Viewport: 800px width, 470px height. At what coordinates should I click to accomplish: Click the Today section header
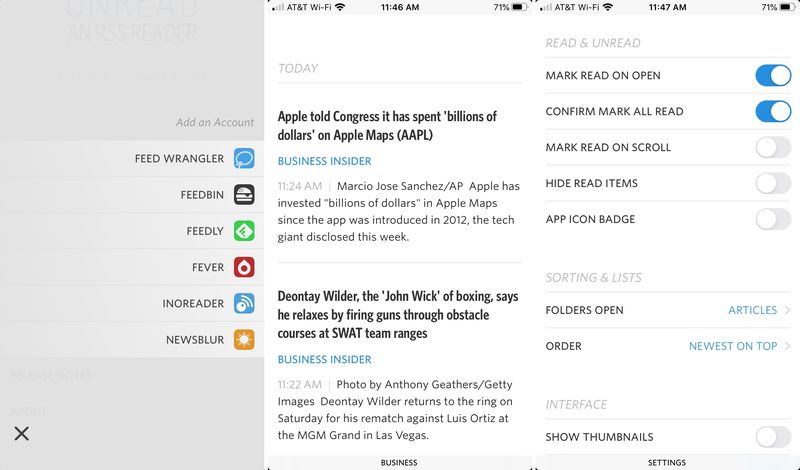tap(298, 68)
